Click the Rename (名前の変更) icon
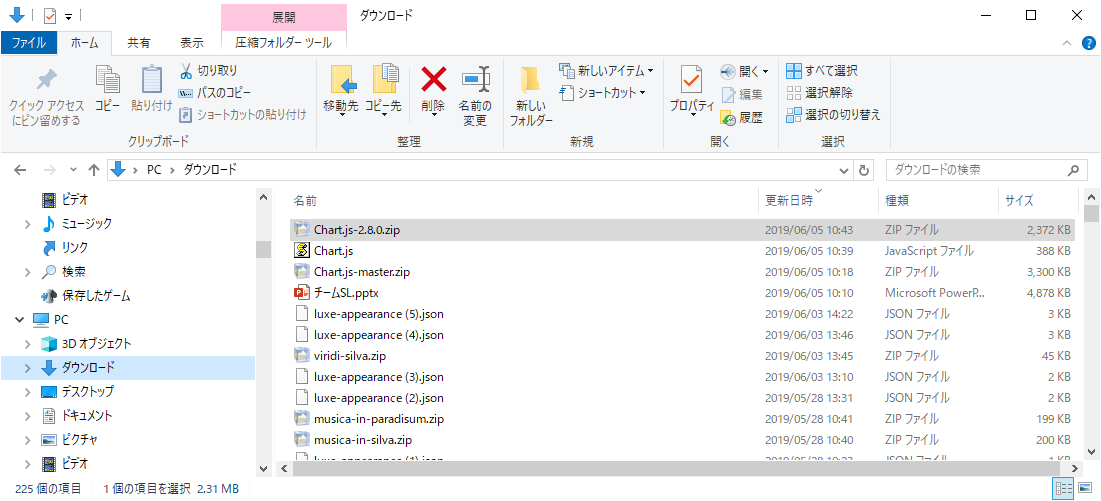 click(x=474, y=80)
